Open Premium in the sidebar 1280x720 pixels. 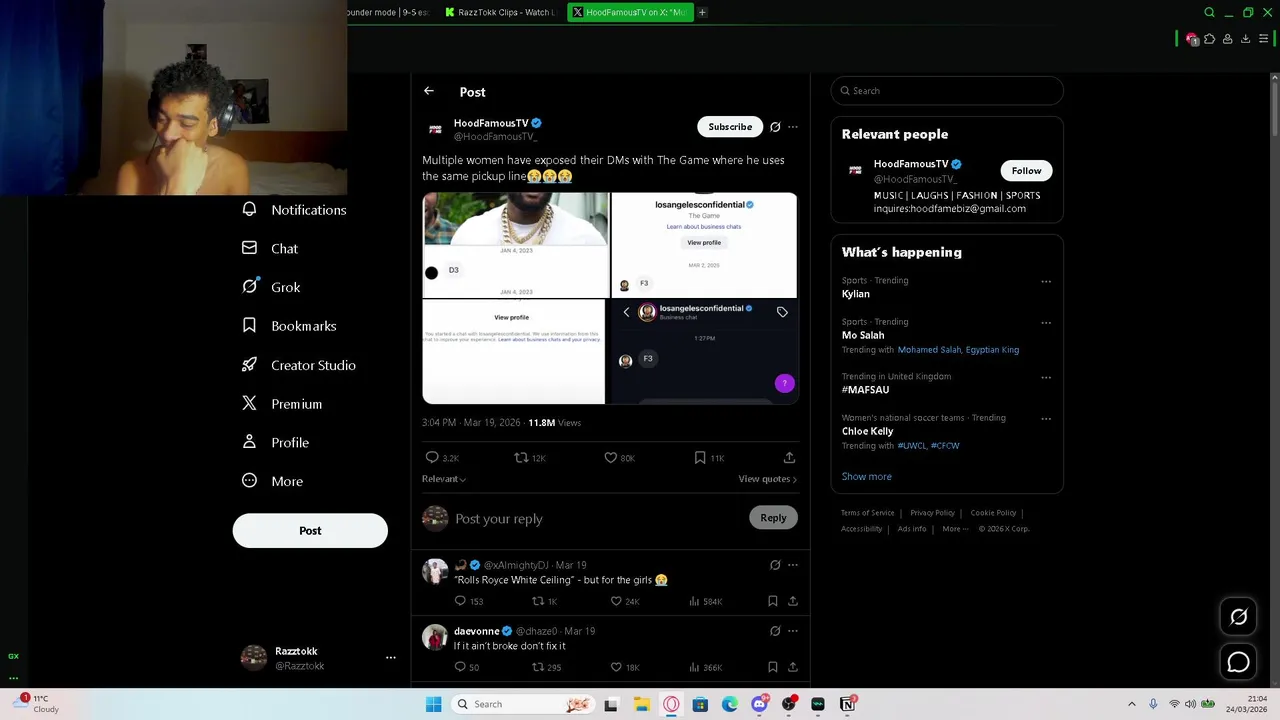(x=282, y=404)
